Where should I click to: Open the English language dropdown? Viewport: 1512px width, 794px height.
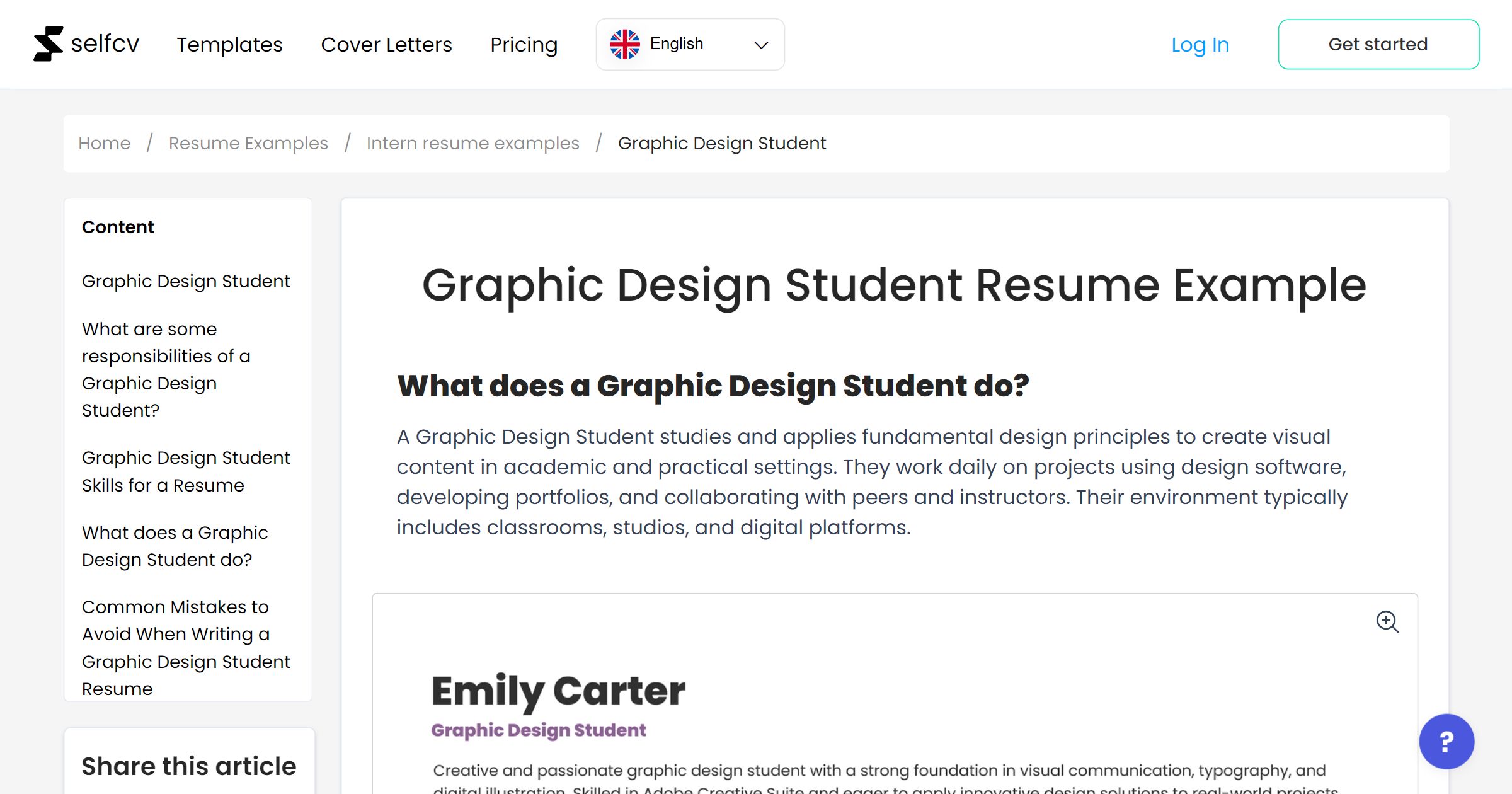[x=690, y=43]
